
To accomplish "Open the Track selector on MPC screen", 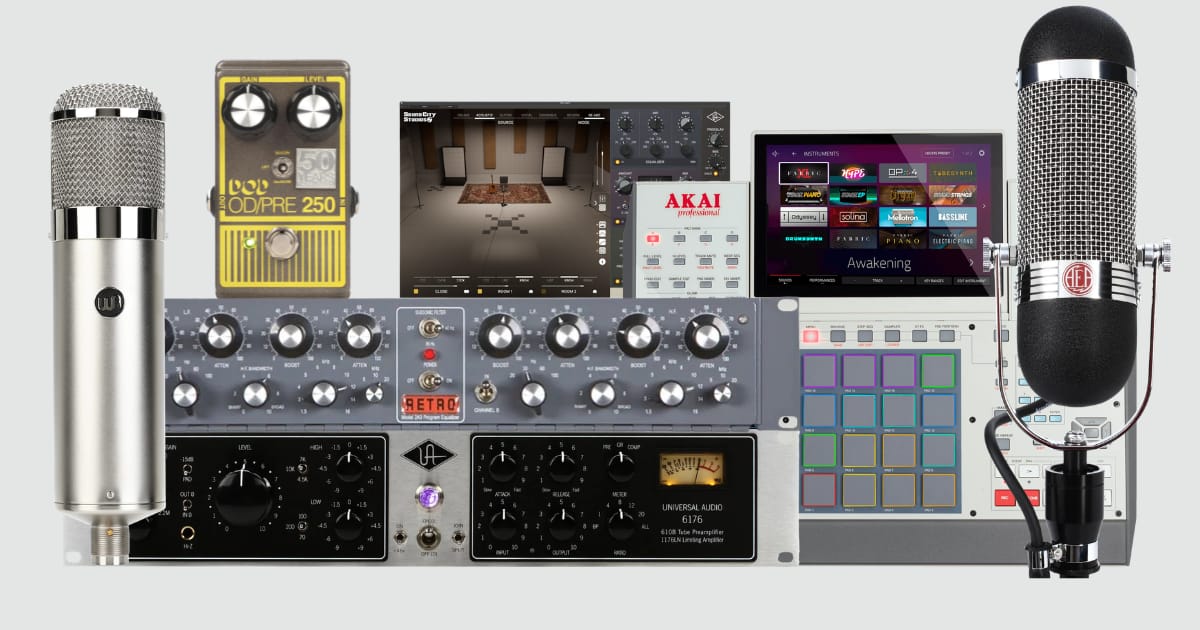I will point(878,281).
